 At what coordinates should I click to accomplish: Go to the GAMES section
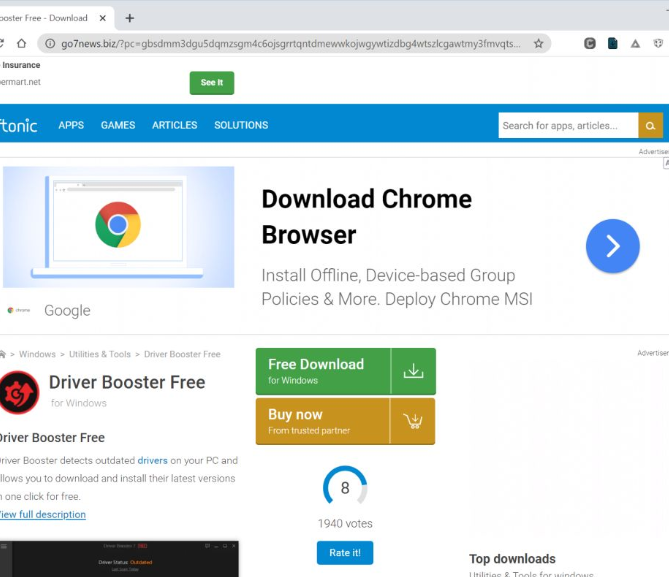pos(118,125)
